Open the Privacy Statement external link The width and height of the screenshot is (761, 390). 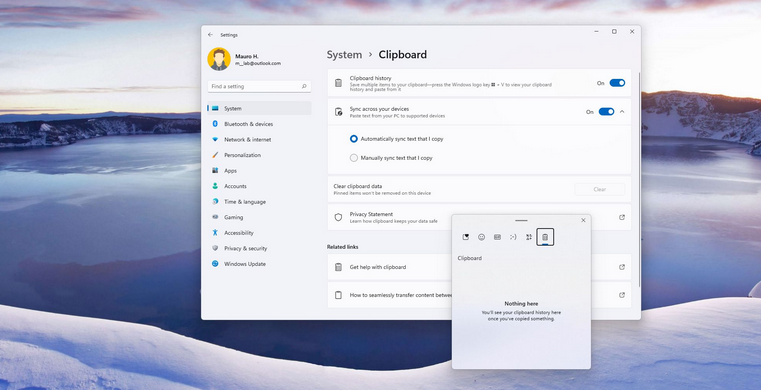(x=622, y=217)
